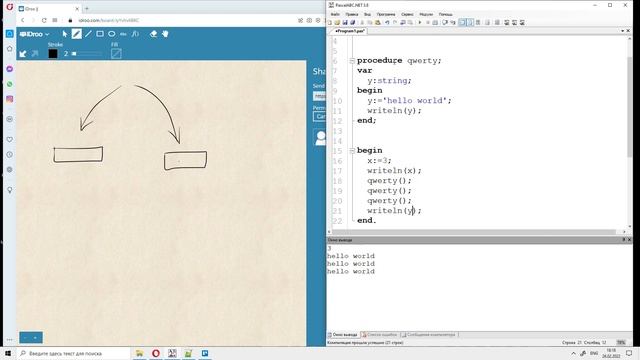Adjust the stroke width slider
640x360 pixels.
coord(87,53)
